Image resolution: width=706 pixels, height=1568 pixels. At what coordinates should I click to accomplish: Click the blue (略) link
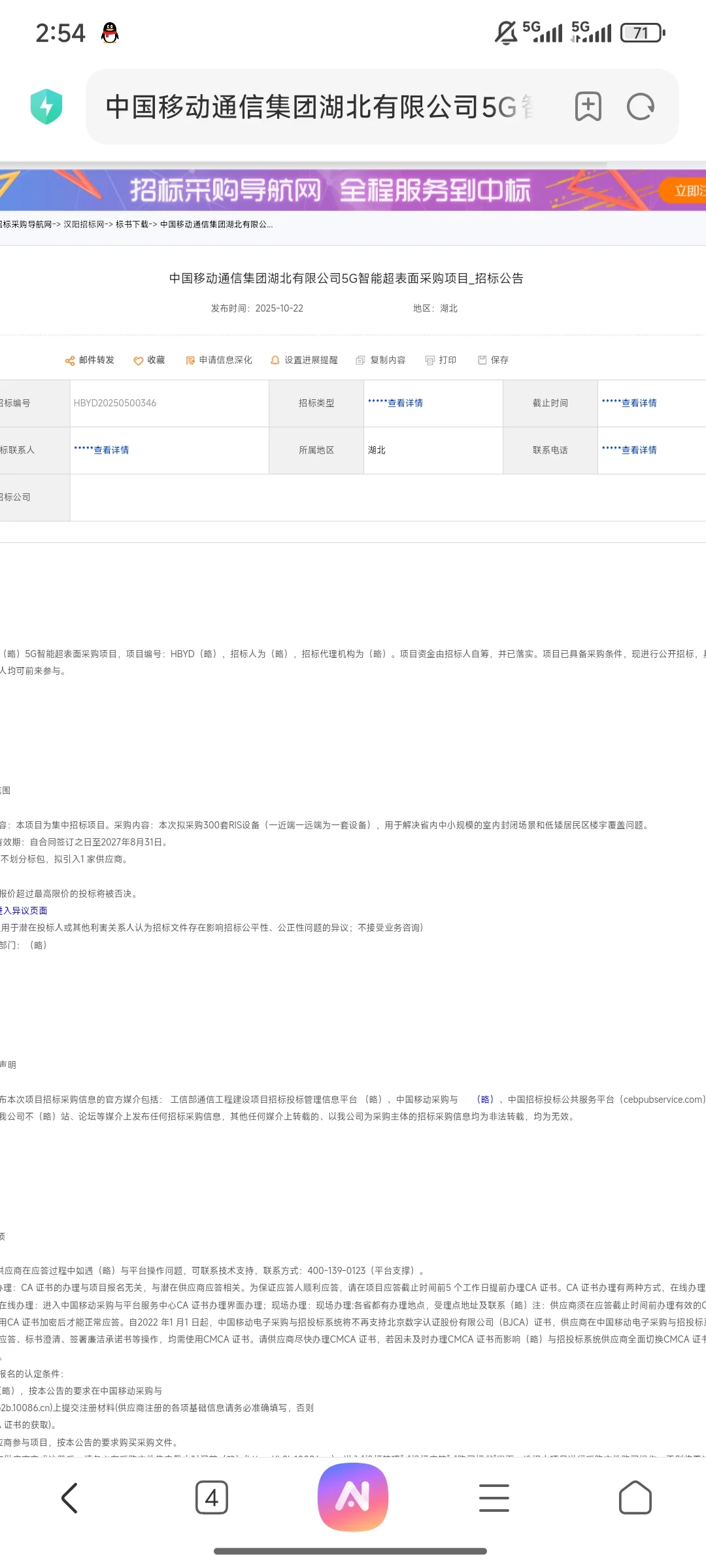coord(485,1100)
